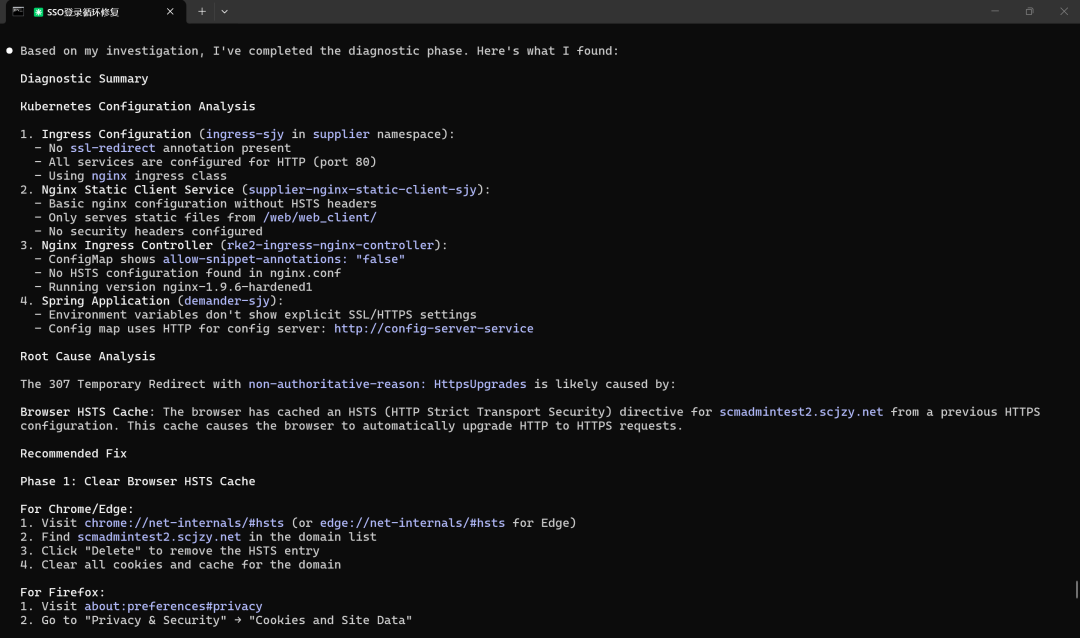Click scmadmintest2.scjzy.net in Root Cause paragraph
The height and width of the screenshot is (638, 1080).
click(x=801, y=412)
